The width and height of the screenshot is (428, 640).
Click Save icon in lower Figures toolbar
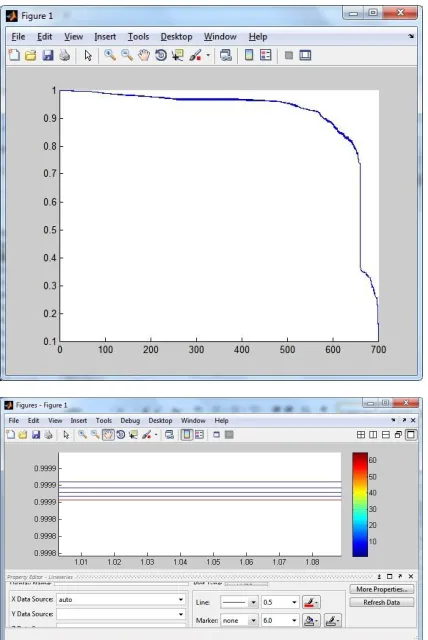pyautogui.click(x=36, y=435)
